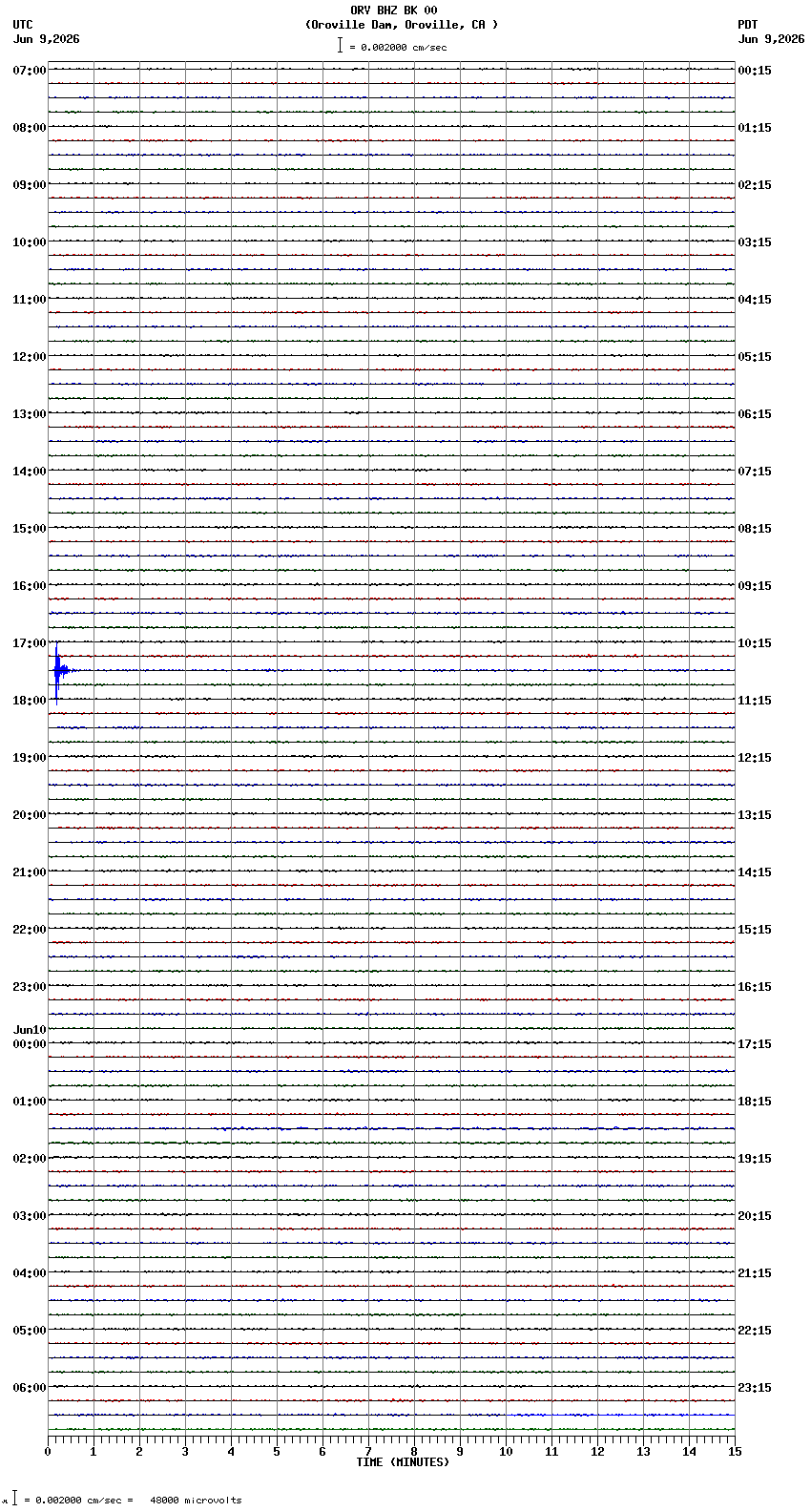Viewport: 811px width, 1512px height.
Task: Click the '20:00' UTC time label
Action: coord(30,815)
